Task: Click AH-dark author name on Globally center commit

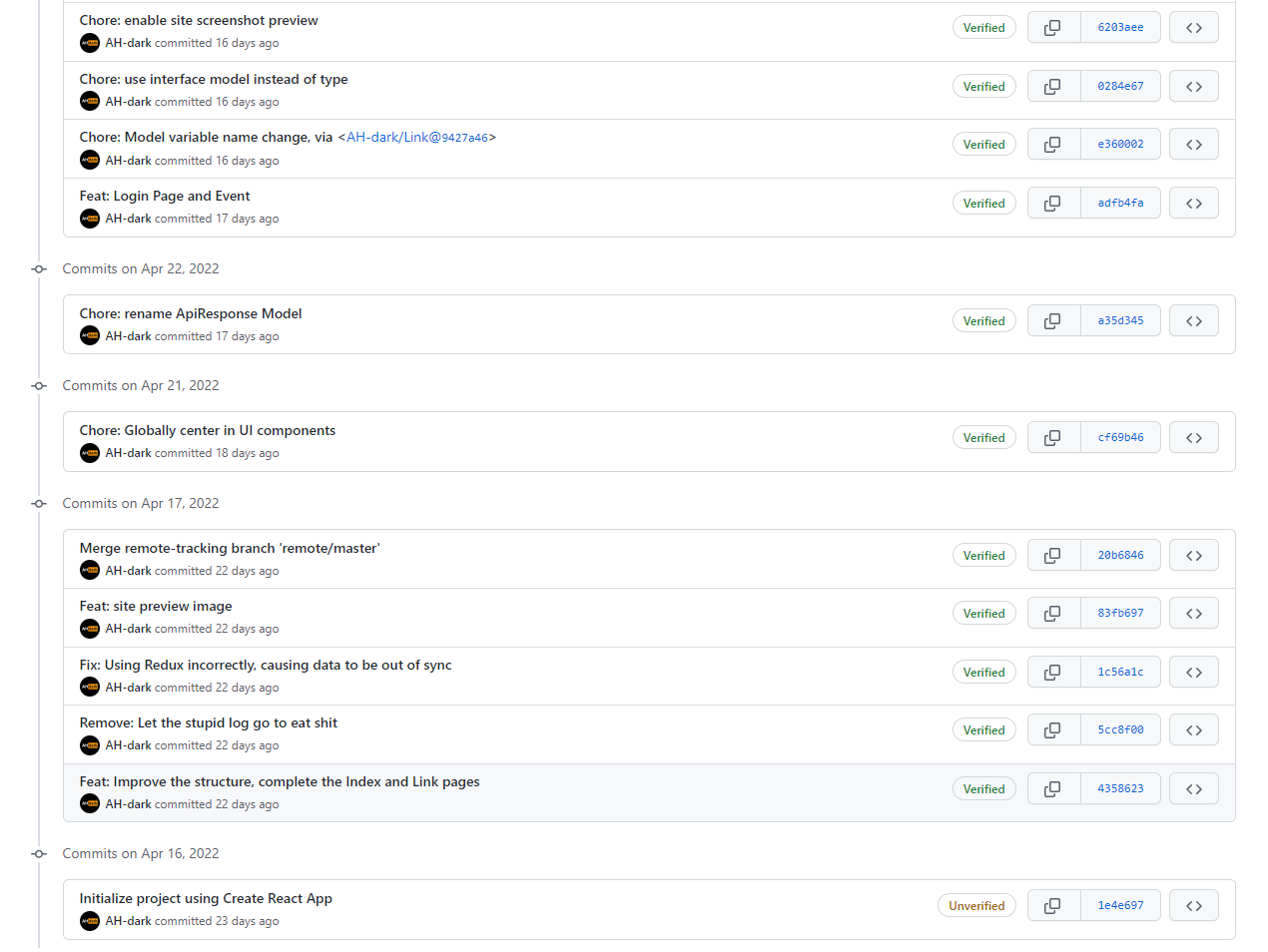Action: (x=129, y=453)
